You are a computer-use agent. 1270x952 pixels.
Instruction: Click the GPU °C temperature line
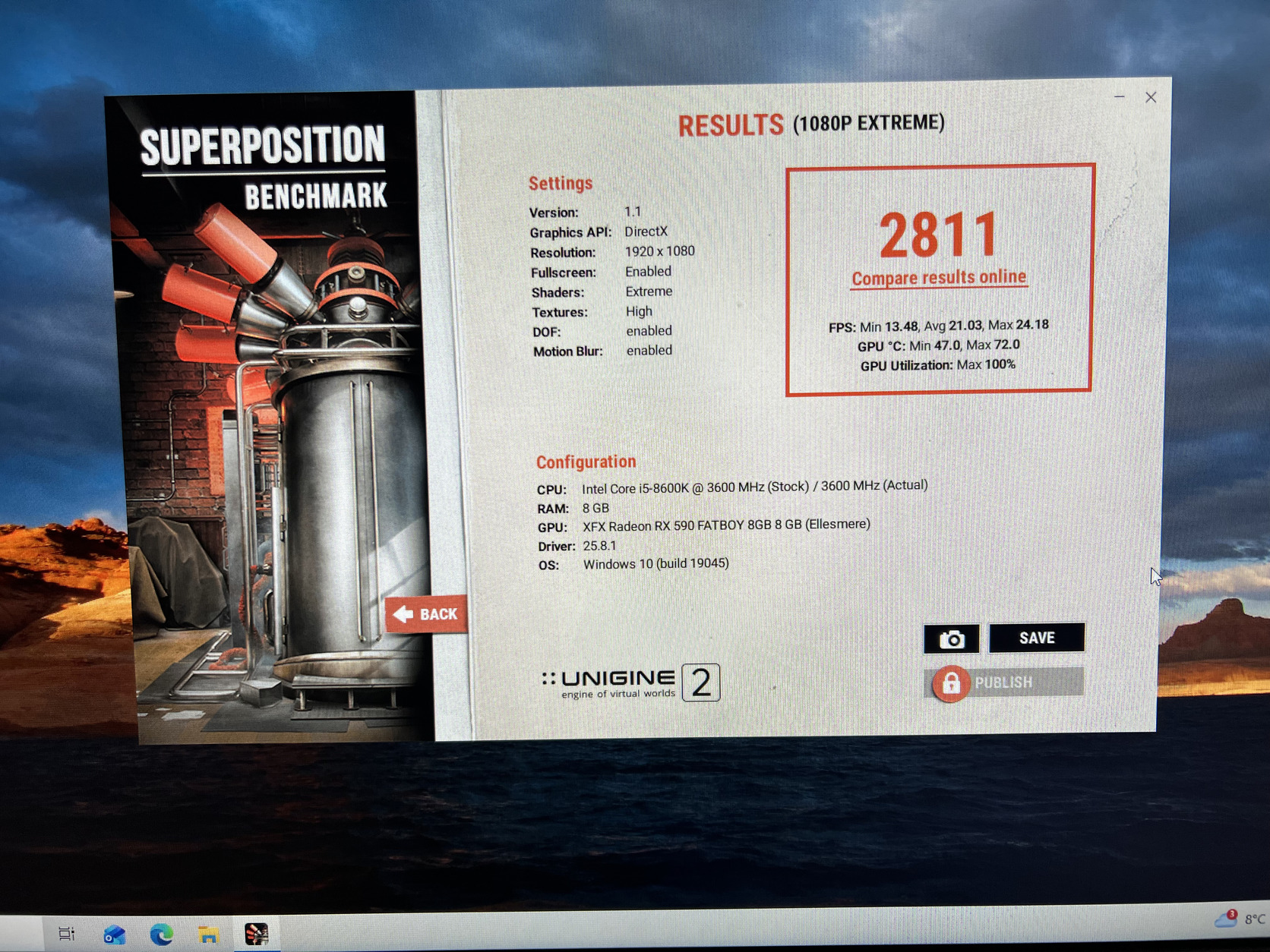coord(939,345)
